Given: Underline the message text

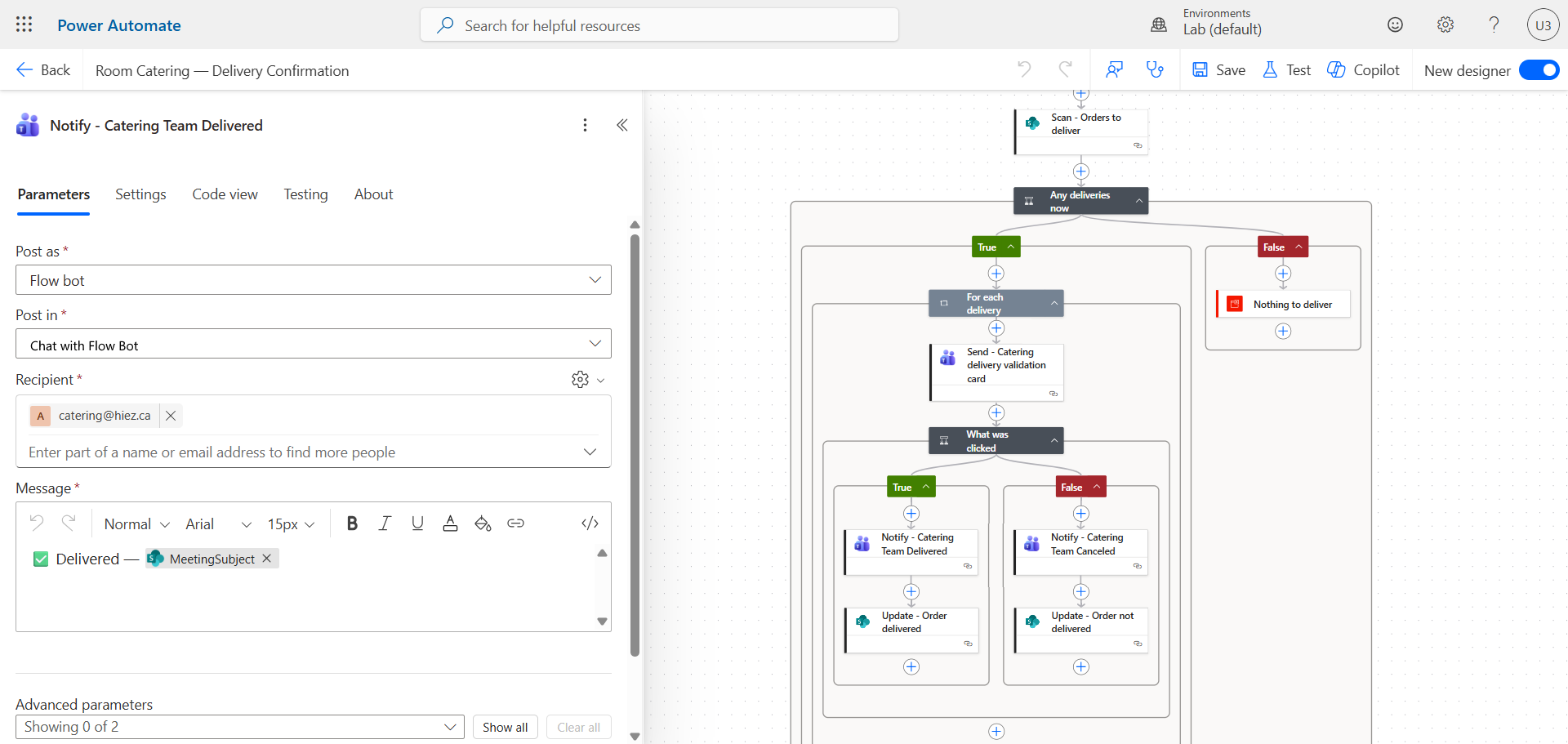Looking at the screenshot, I should (417, 523).
